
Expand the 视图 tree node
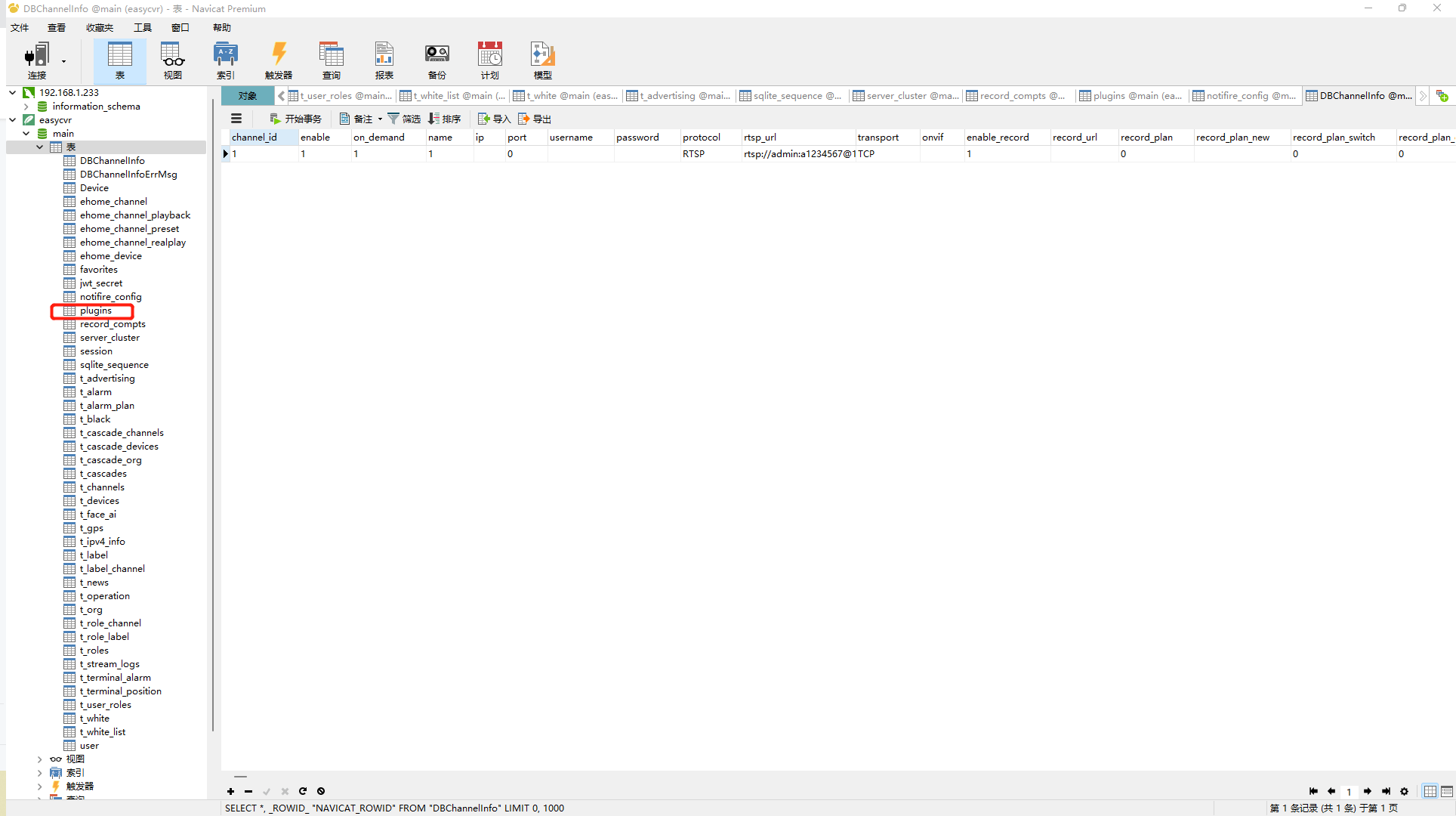[40, 759]
